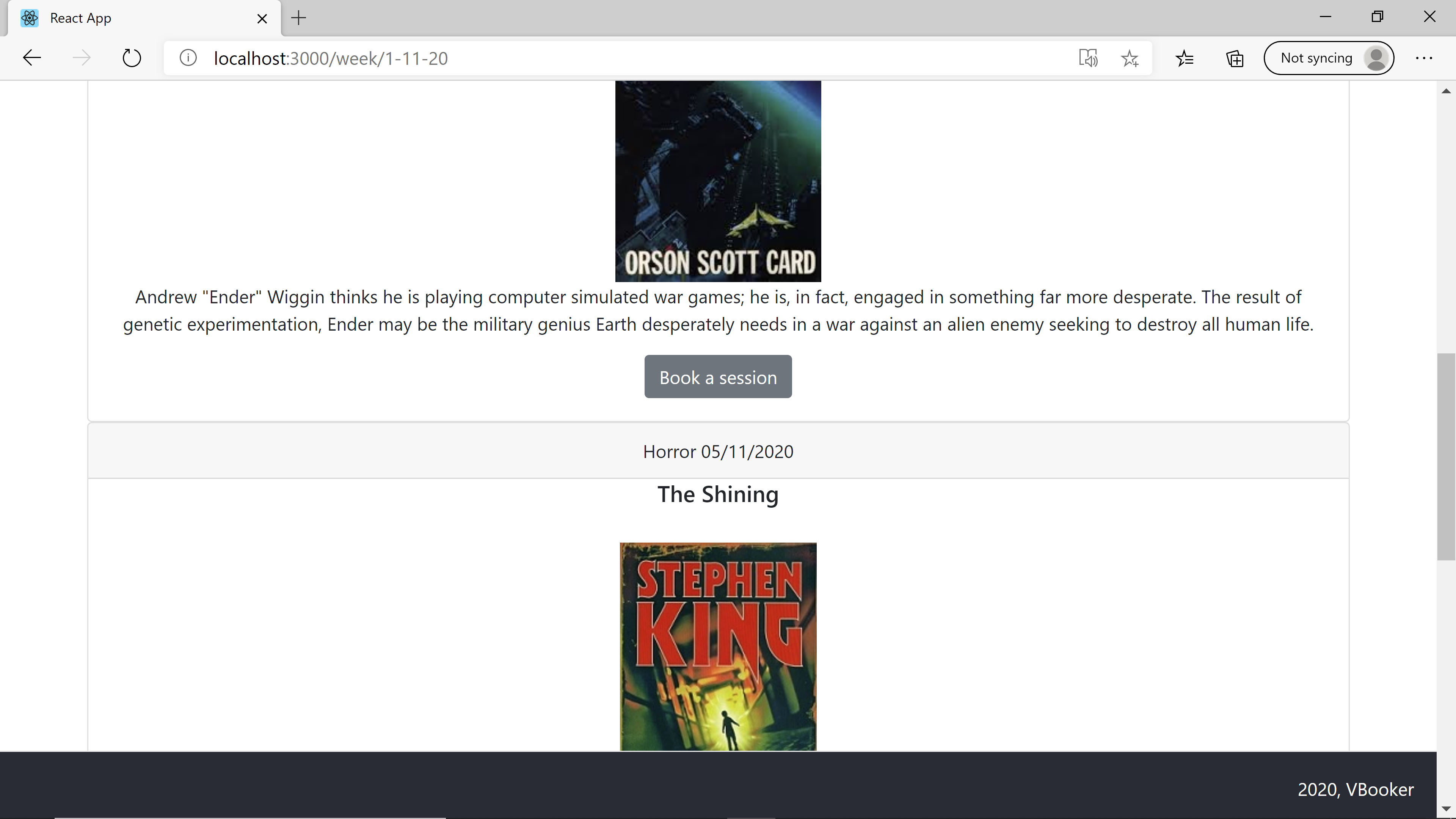
Task: Click the browser back arrow
Action: pyautogui.click(x=32, y=58)
